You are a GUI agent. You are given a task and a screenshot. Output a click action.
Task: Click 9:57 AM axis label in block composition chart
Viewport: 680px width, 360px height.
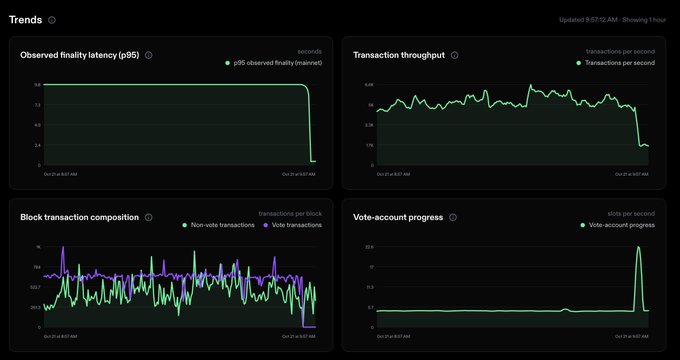pos(299,336)
